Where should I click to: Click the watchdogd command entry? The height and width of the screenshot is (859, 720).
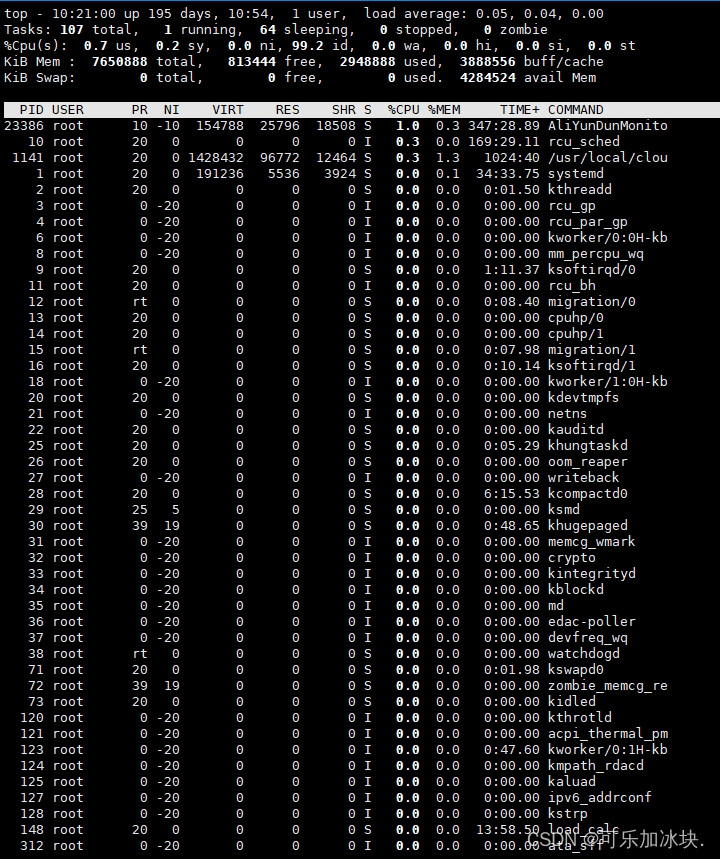coord(584,654)
